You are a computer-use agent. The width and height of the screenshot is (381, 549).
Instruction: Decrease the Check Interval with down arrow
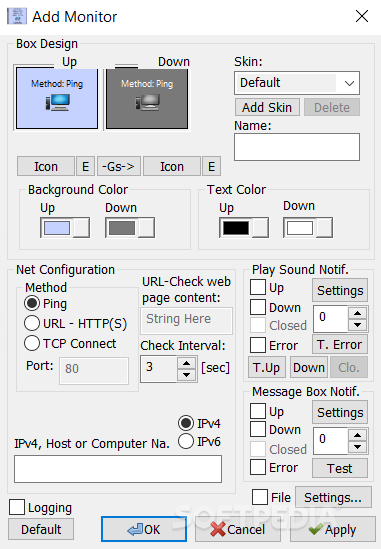(x=186, y=375)
